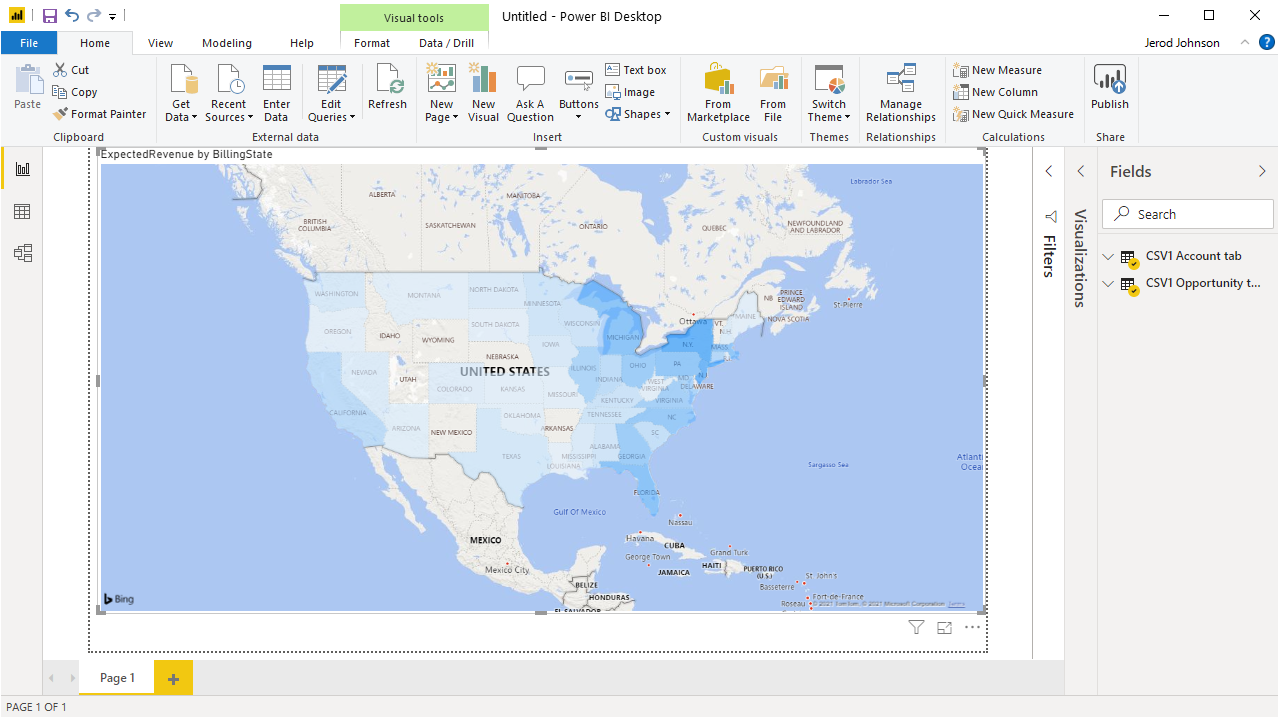The width and height of the screenshot is (1279, 718).
Task: Insert a Text box
Action: pyautogui.click(x=636, y=70)
